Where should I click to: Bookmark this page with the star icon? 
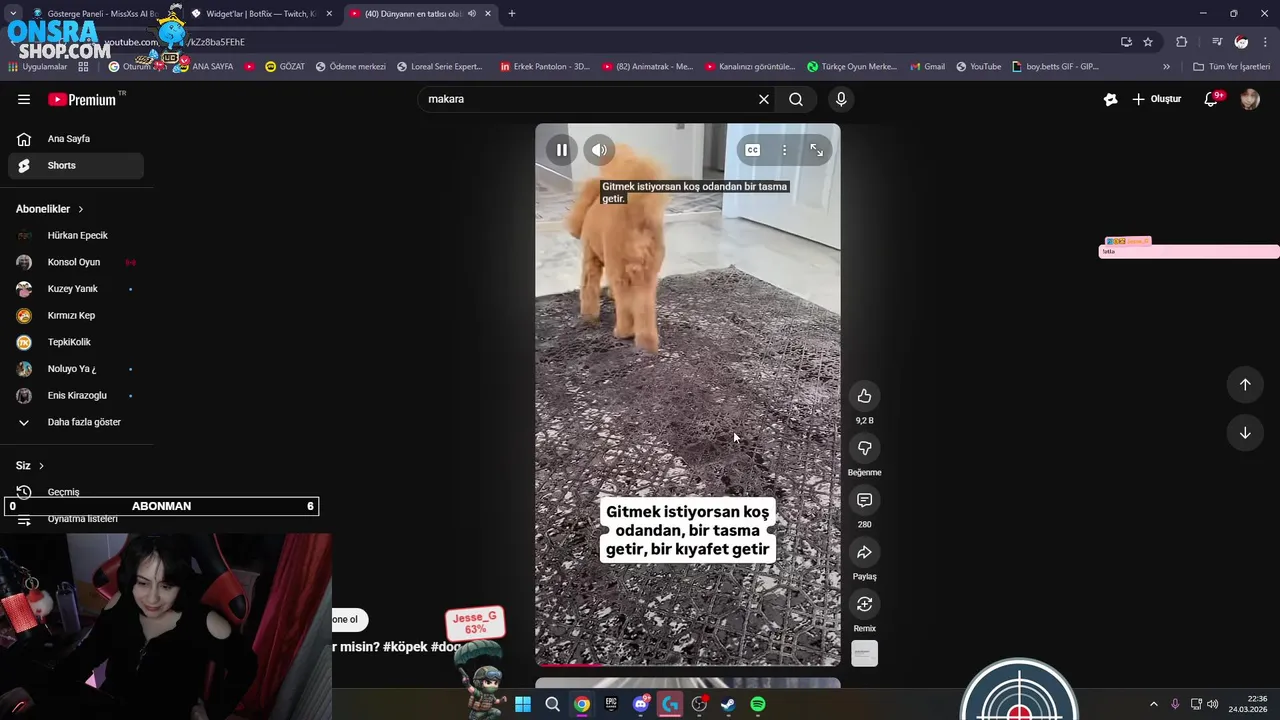pyautogui.click(x=1148, y=42)
